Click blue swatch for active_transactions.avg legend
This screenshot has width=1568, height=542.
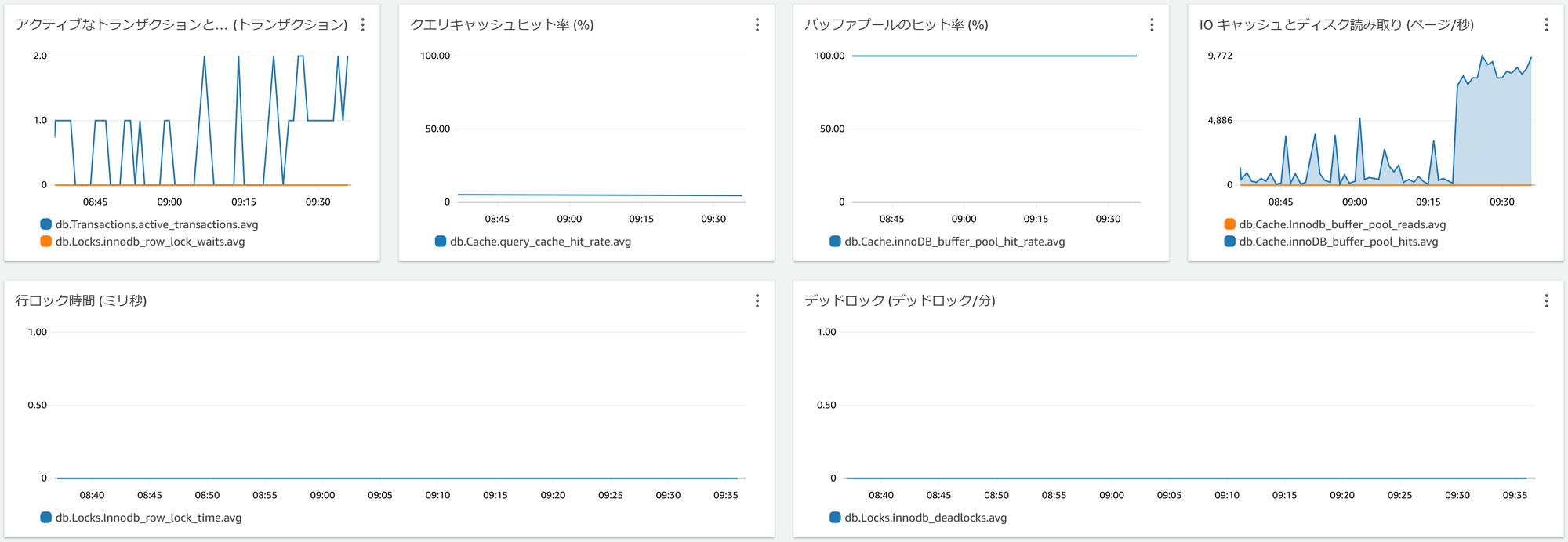[46, 224]
